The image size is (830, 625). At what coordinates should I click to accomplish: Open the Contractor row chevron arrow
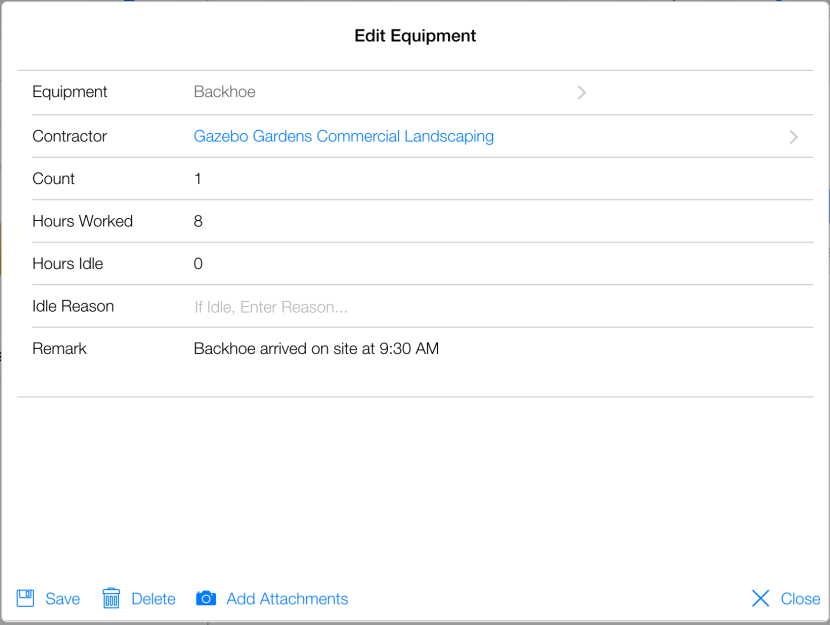click(793, 137)
